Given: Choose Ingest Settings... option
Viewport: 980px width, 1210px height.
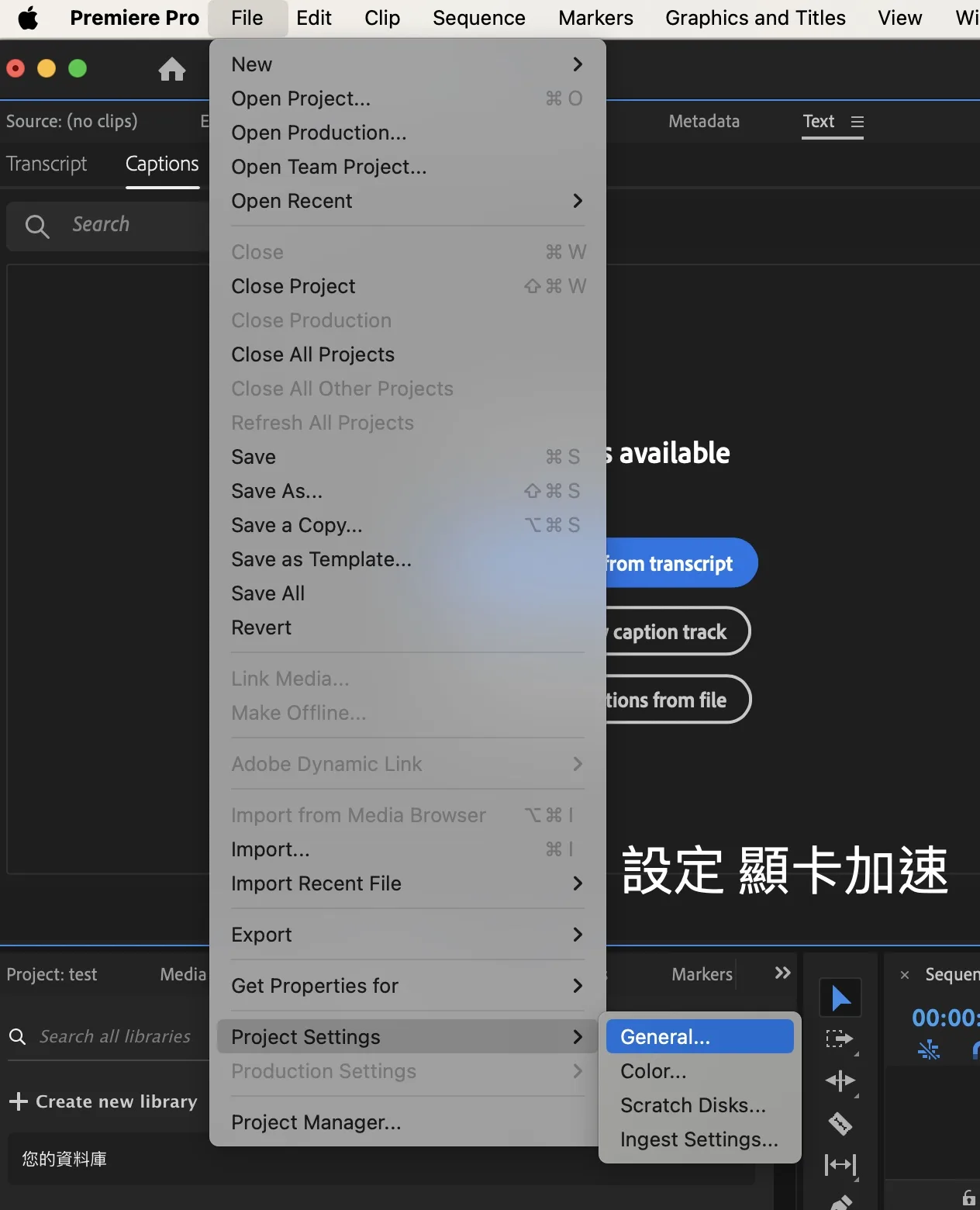Looking at the screenshot, I should [699, 1139].
